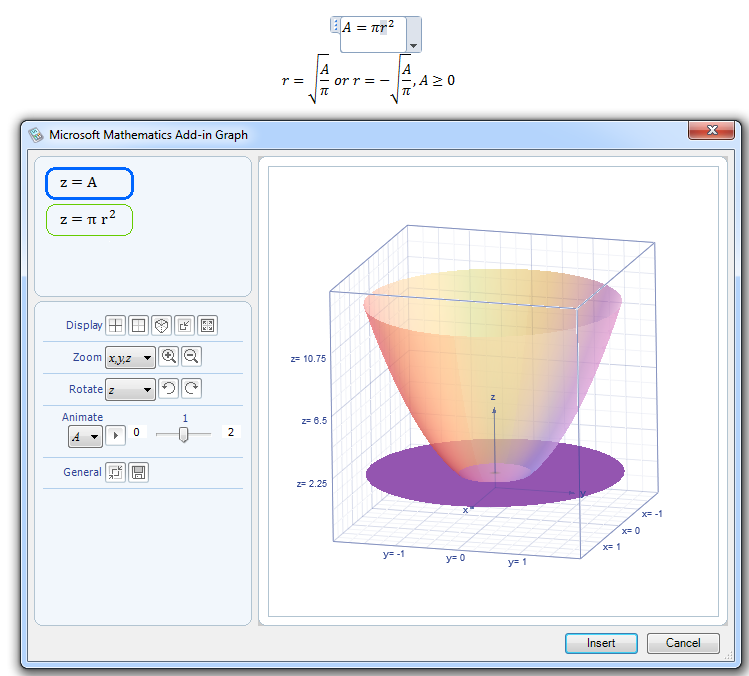Rotate the graph counterclockwise
The image size is (749, 676).
[169, 388]
